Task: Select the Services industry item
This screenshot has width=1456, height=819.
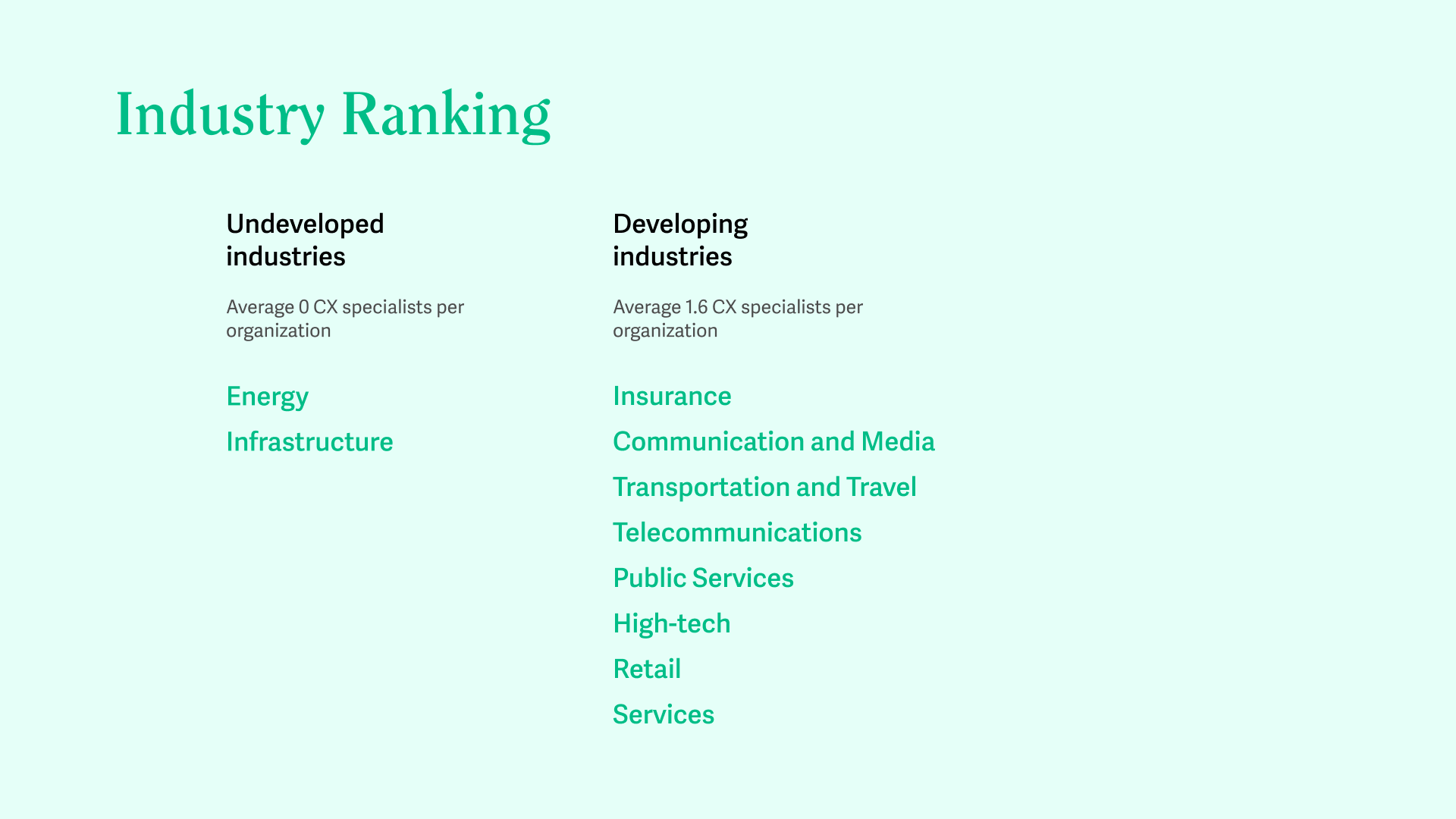Action: point(663,713)
